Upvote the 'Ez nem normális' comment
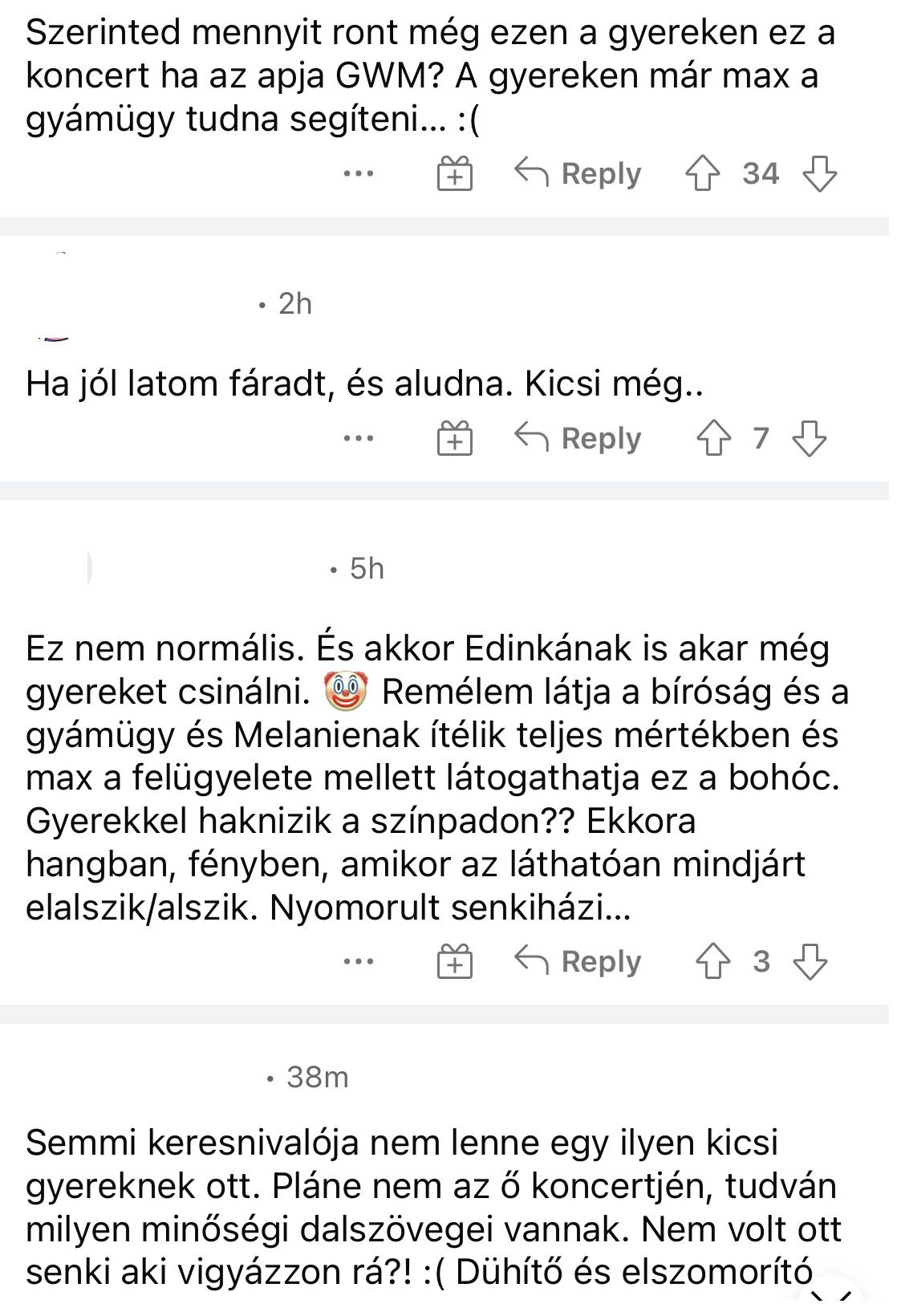Image resolution: width=905 pixels, height=1316 pixels. point(713,961)
